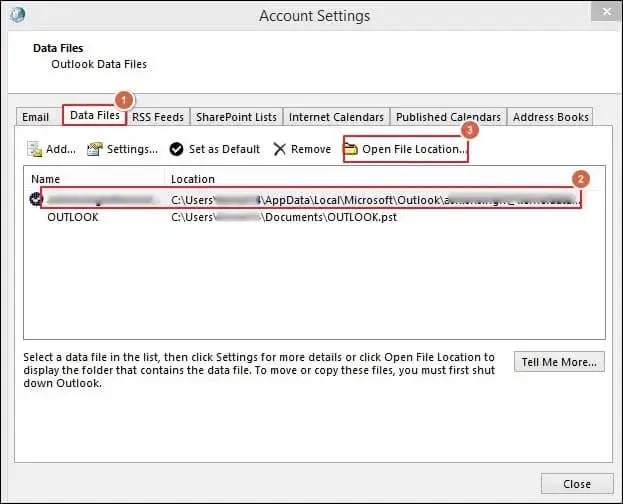Click the Settings toolbar icon
This screenshot has width=623, height=504.
pyautogui.click(x=95, y=149)
